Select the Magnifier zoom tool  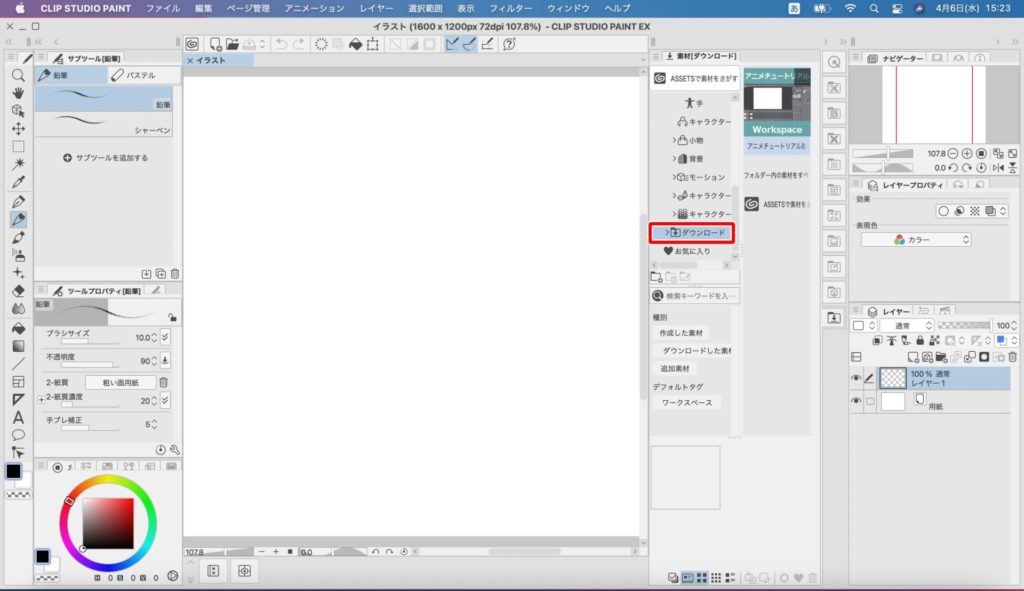[18, 75]
